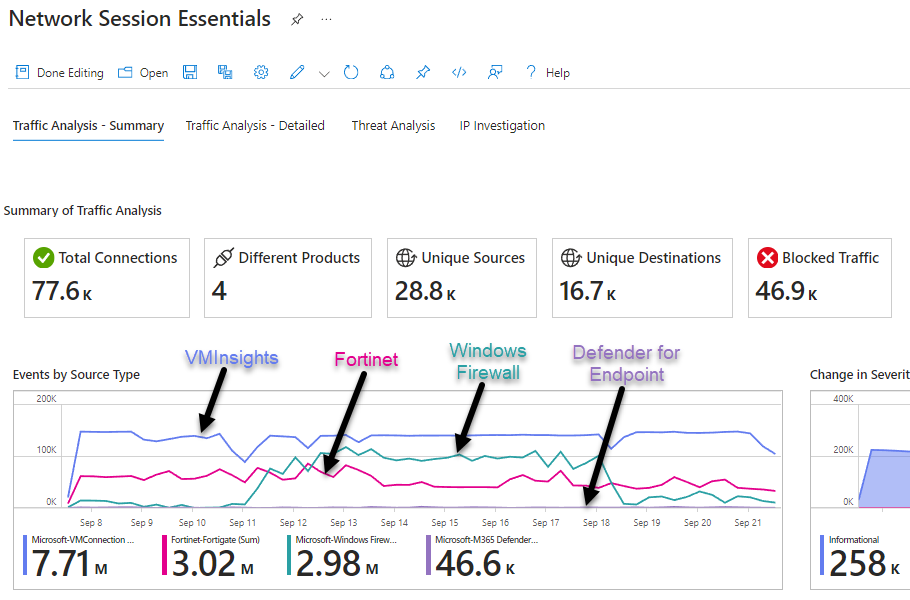The width and height of the screenshot is (910, 600).
Task: Click the Save workbook icon
Action: point(190,73)
